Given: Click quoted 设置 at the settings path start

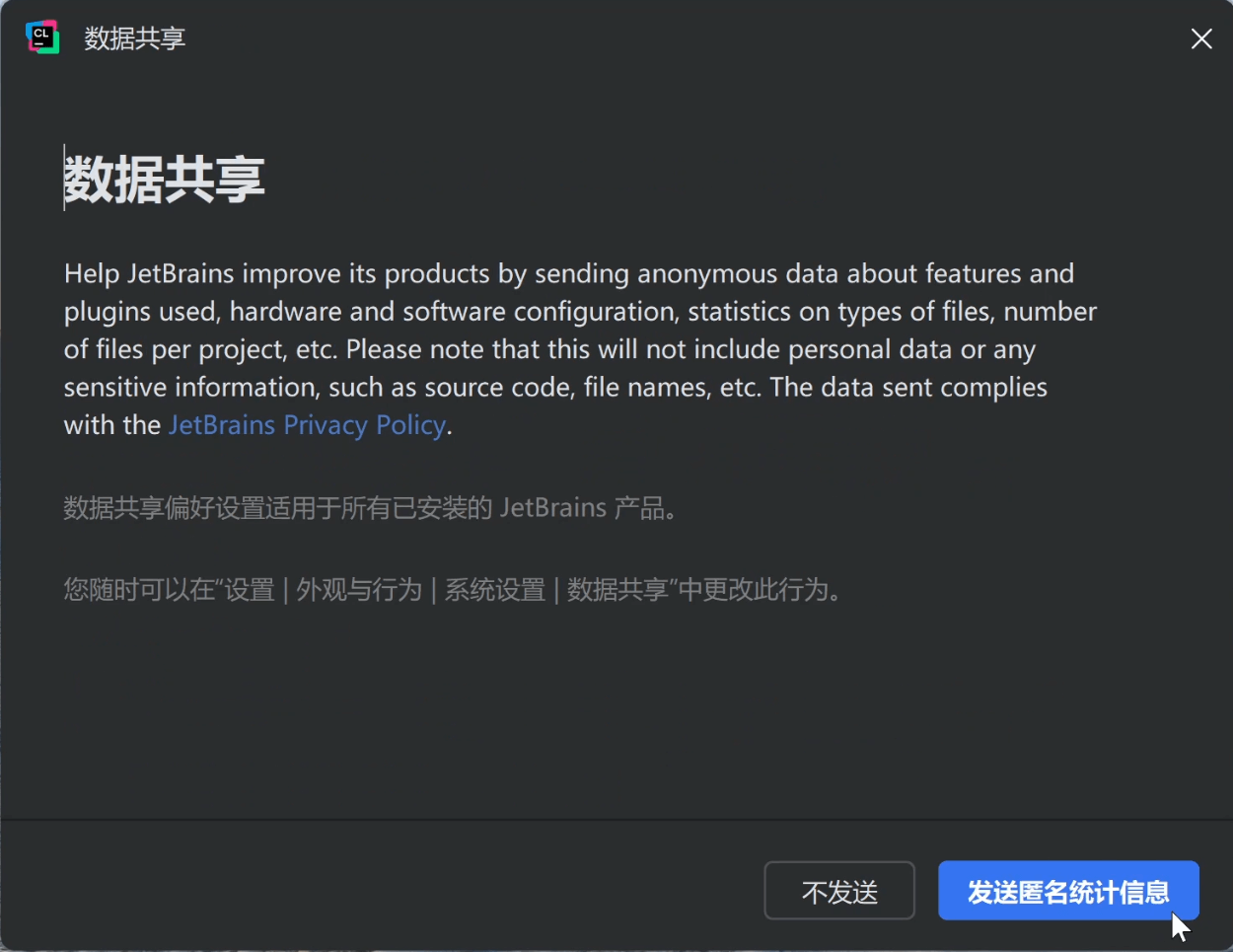Looking at the screenshot, I should [250, 590].
